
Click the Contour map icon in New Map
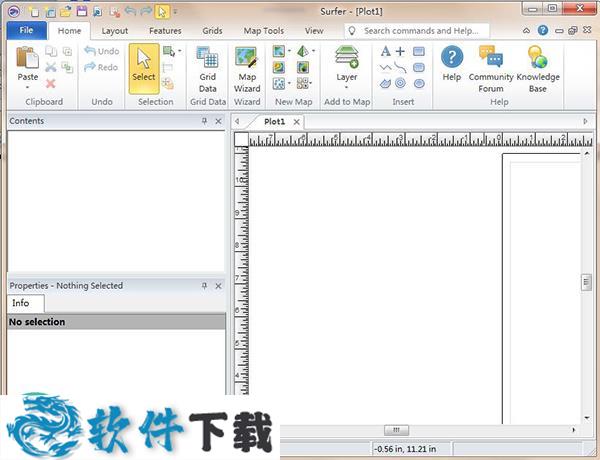pos(279,68)
